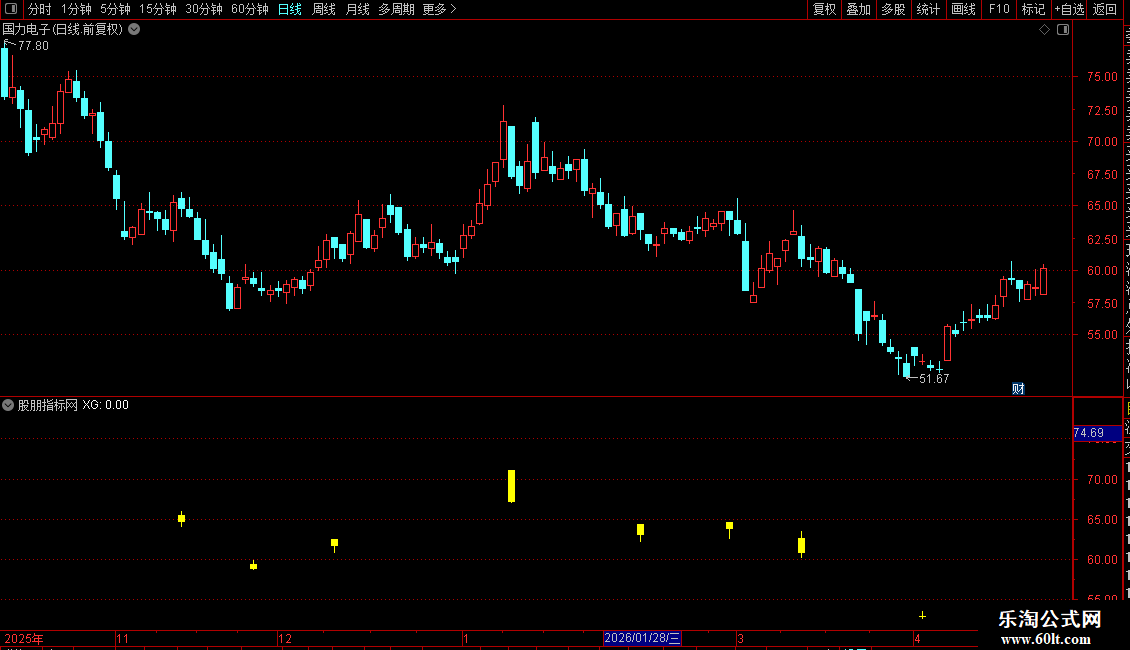Click the diamond marker icon

pos(1044,30)
